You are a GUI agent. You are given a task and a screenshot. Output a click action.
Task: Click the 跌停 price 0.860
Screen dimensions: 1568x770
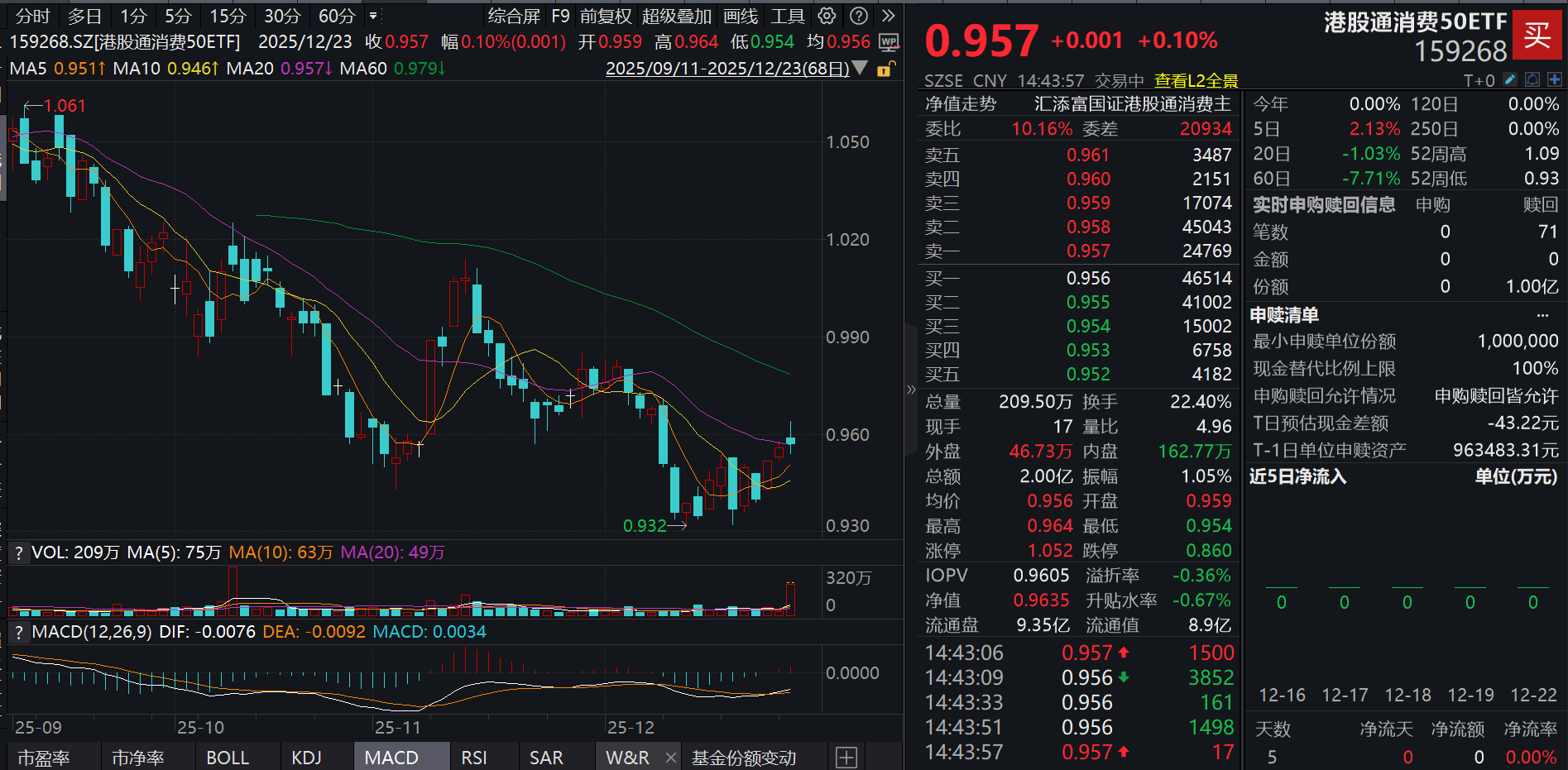(1209, 551)
